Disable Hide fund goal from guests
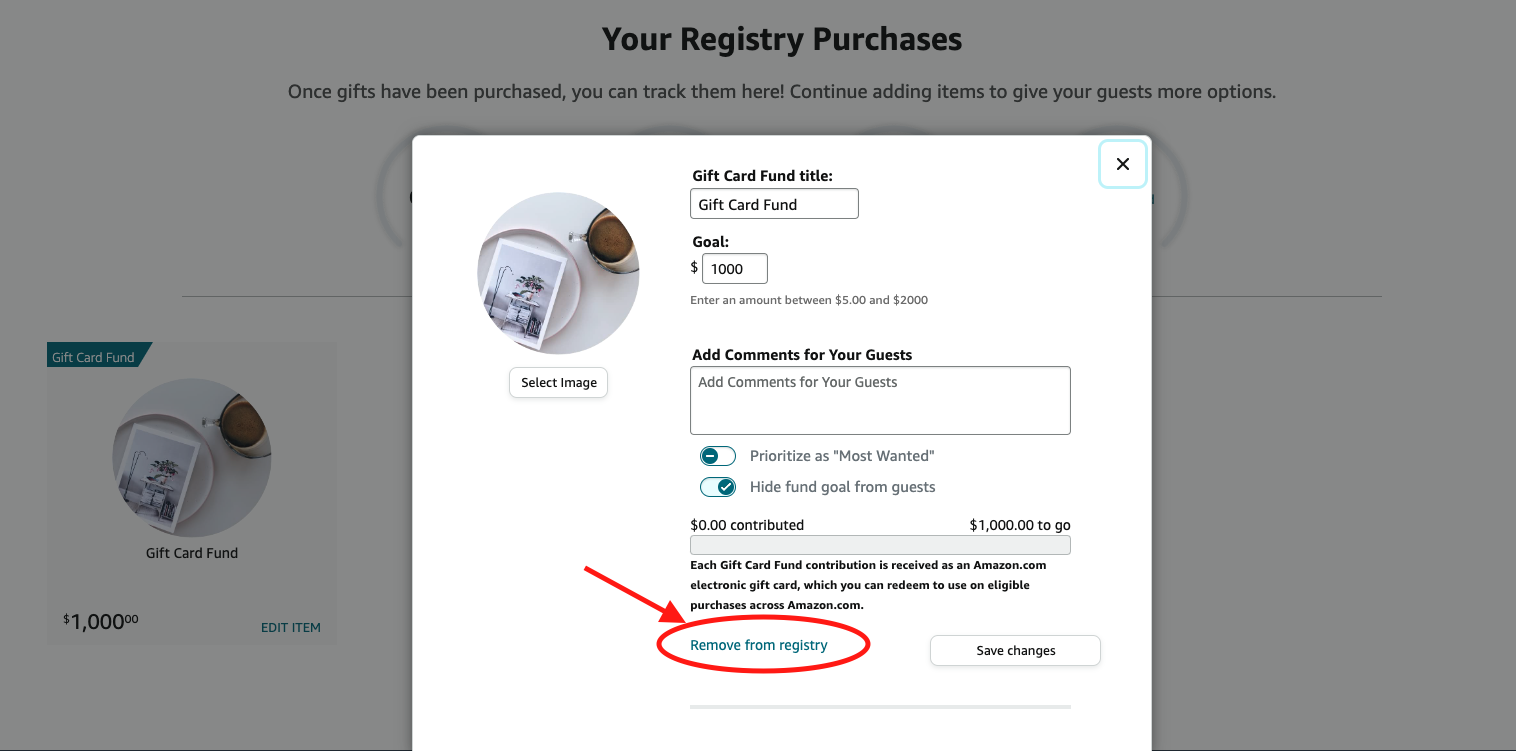Viewport: 1516px width, 751px height. click(x=718, y=487)
